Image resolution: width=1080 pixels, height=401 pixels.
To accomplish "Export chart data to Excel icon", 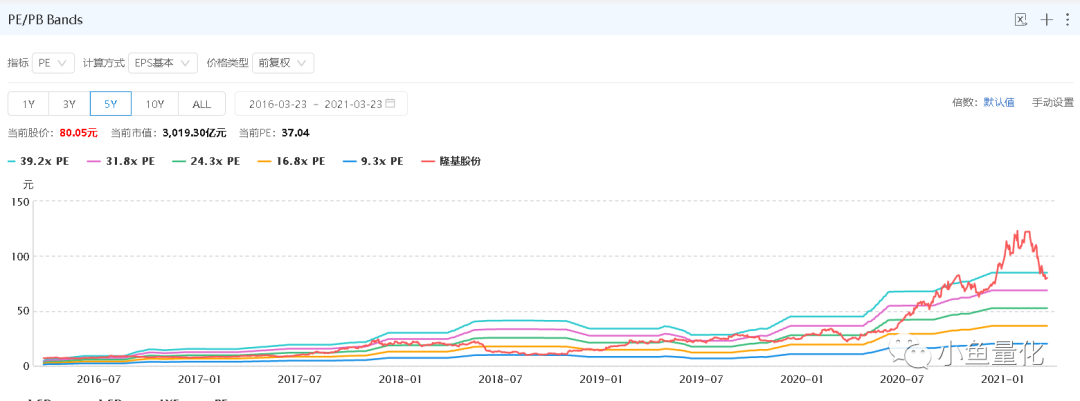I will click(x=1021, y=19).
